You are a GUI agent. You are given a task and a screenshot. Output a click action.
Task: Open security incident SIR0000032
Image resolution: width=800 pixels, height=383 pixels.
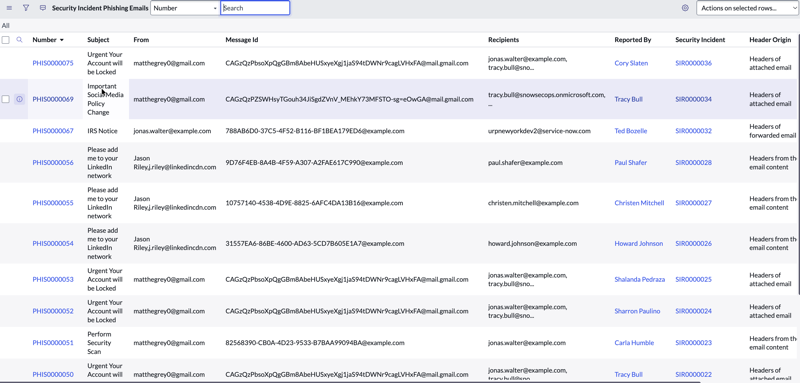point(693,131)
